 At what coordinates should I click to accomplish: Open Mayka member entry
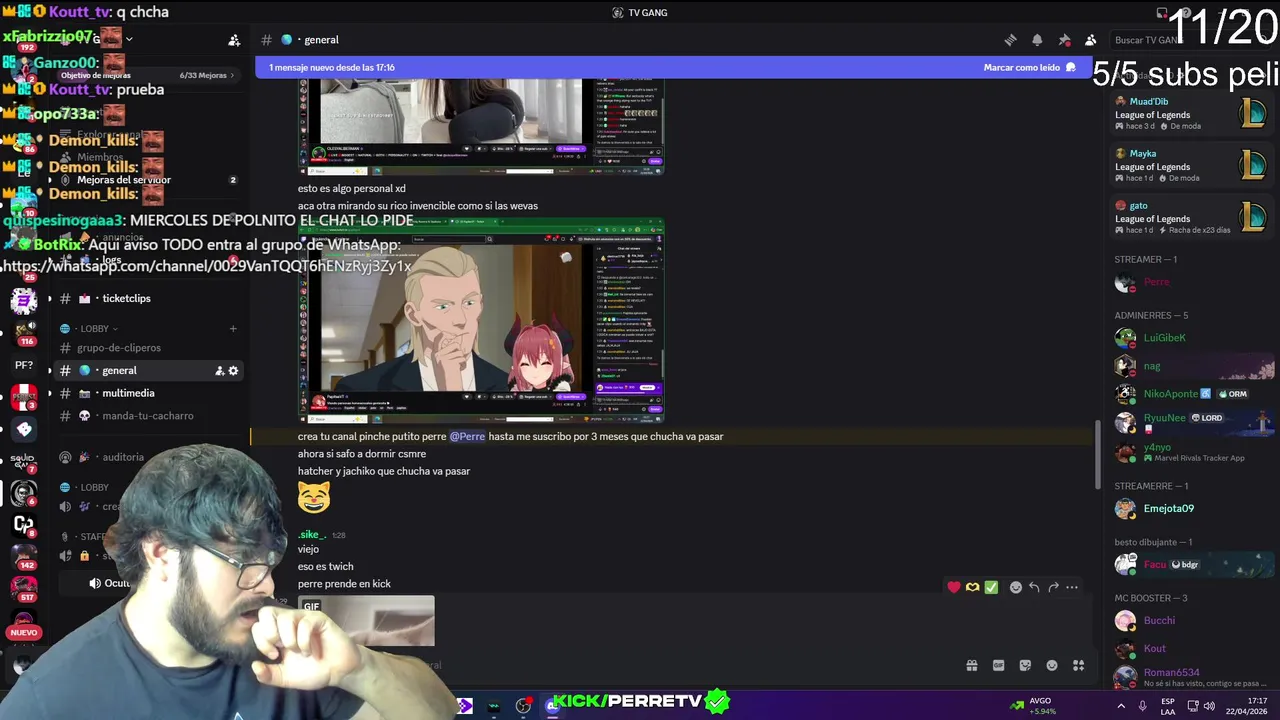pos(1190,165)
